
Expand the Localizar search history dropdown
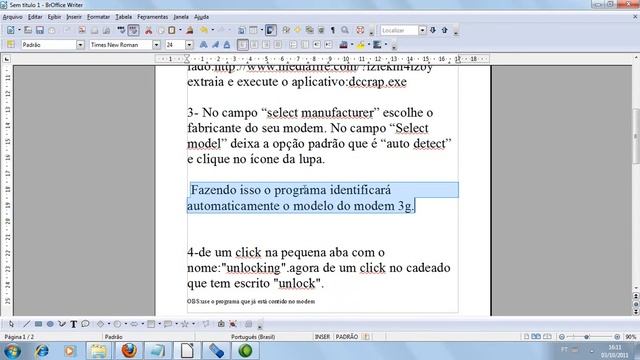pos(422,30)
